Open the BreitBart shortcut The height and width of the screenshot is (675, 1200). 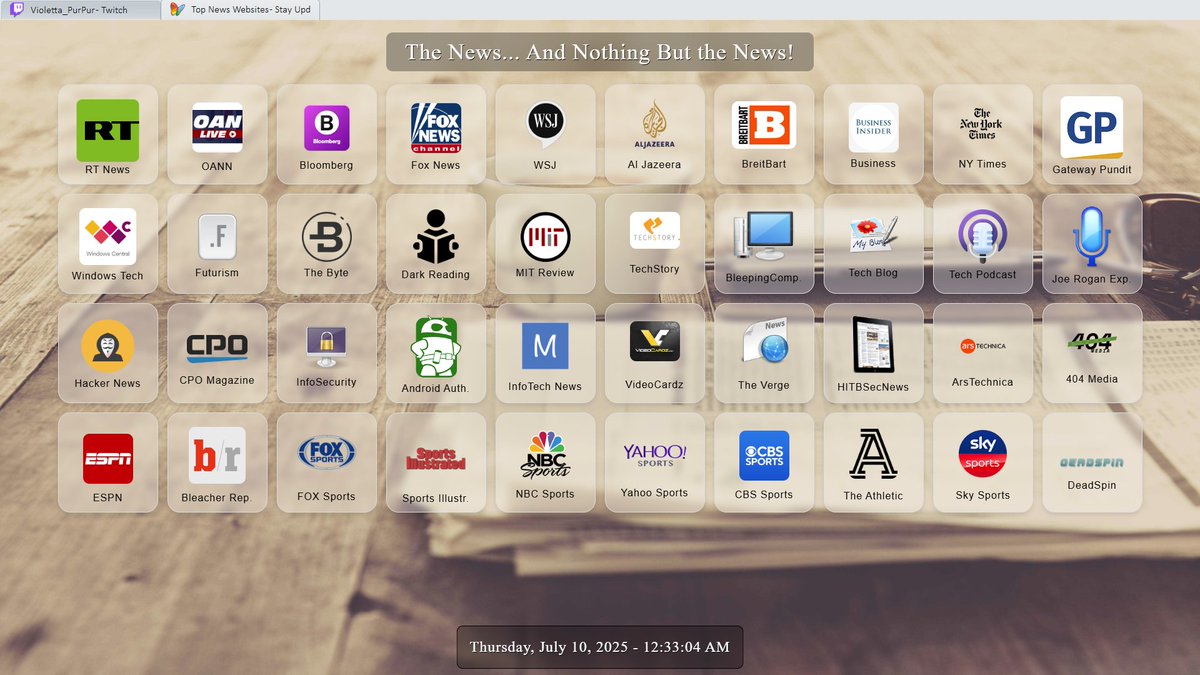click(764, 134)
